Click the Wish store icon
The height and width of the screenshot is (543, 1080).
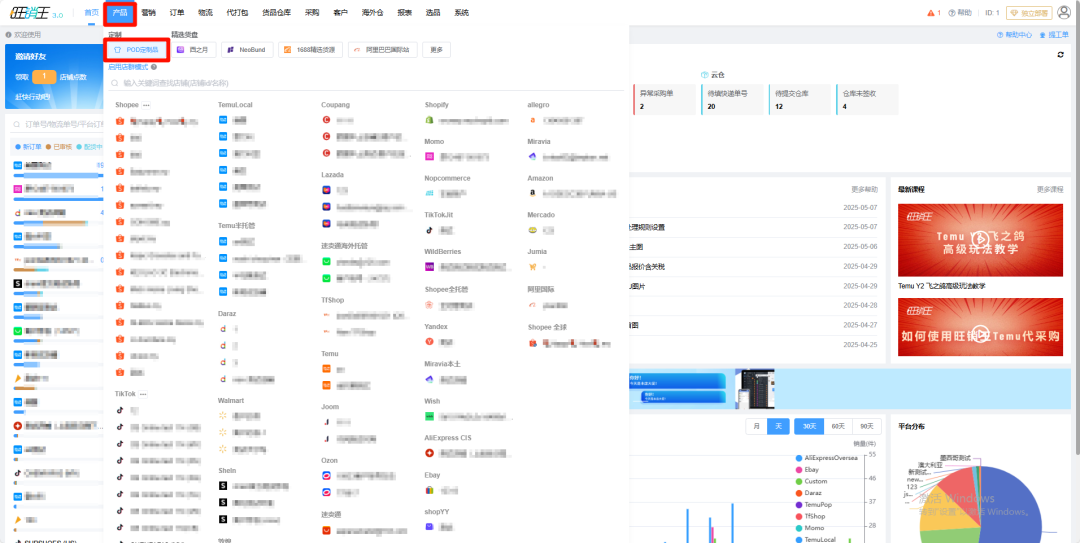pos(429,416)
